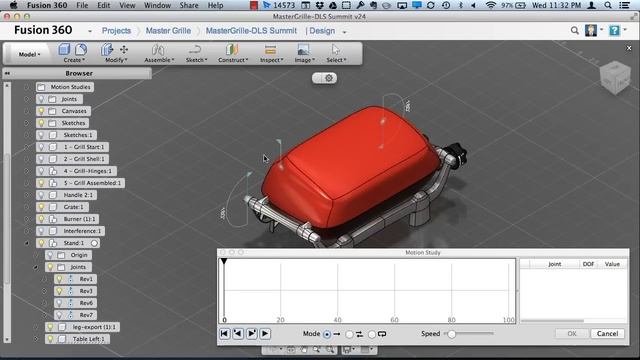Click Cancel in Motion Study dialog
The height and width of the screenshot is (360, 640).
607,333
